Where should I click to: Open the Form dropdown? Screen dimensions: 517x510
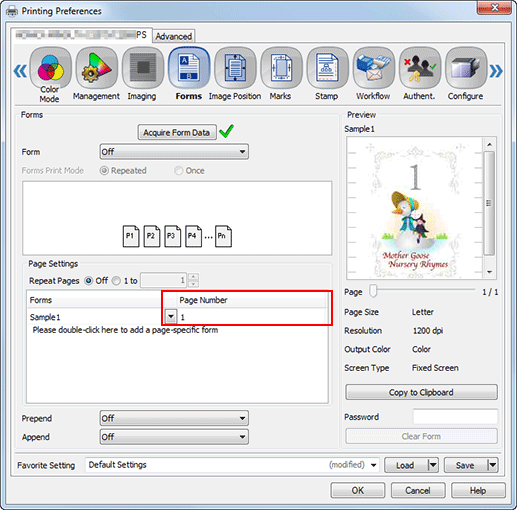[174, 152]
